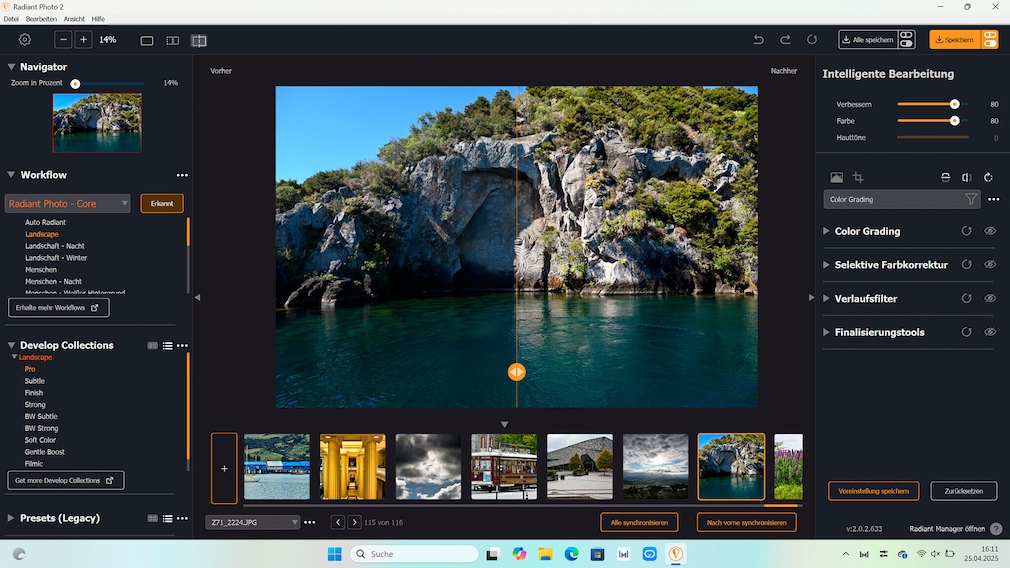1010x568 pixels.
Task: Expand the Presets (Legacy) panel
Action: [11, 518]
